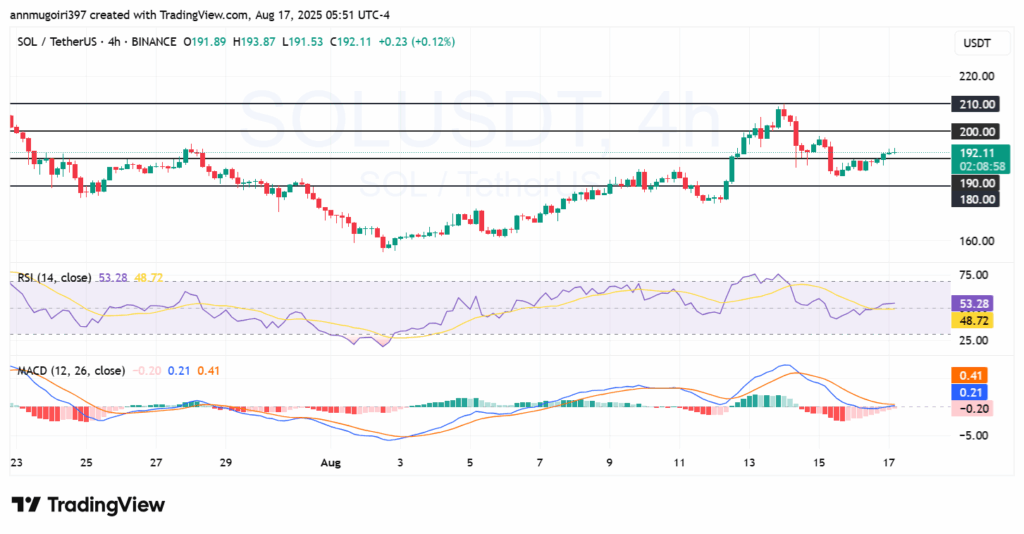Click date label 15 on time axis
Screen dimensions: 1024x534
tap(819, 463)
